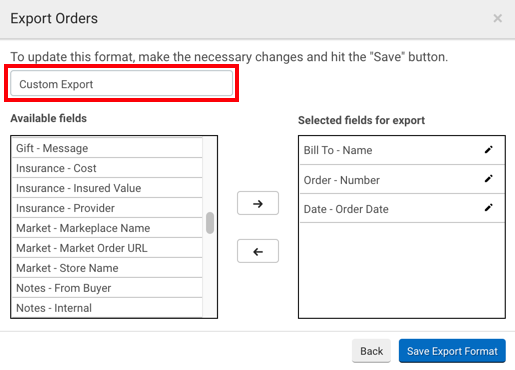Select Market - Market Order URL field
This screenshot has width=515, height=370.
107,248
